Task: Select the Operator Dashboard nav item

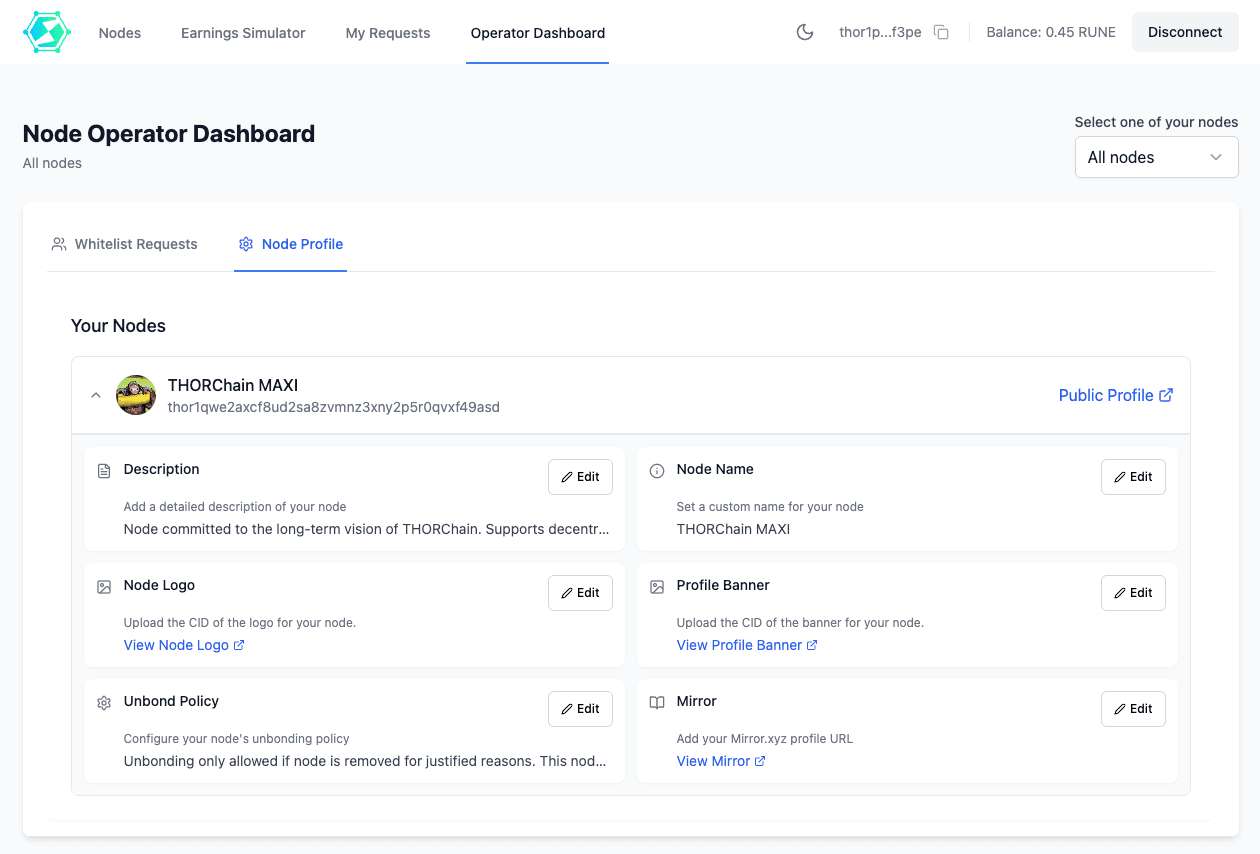Action: point(538,33)
